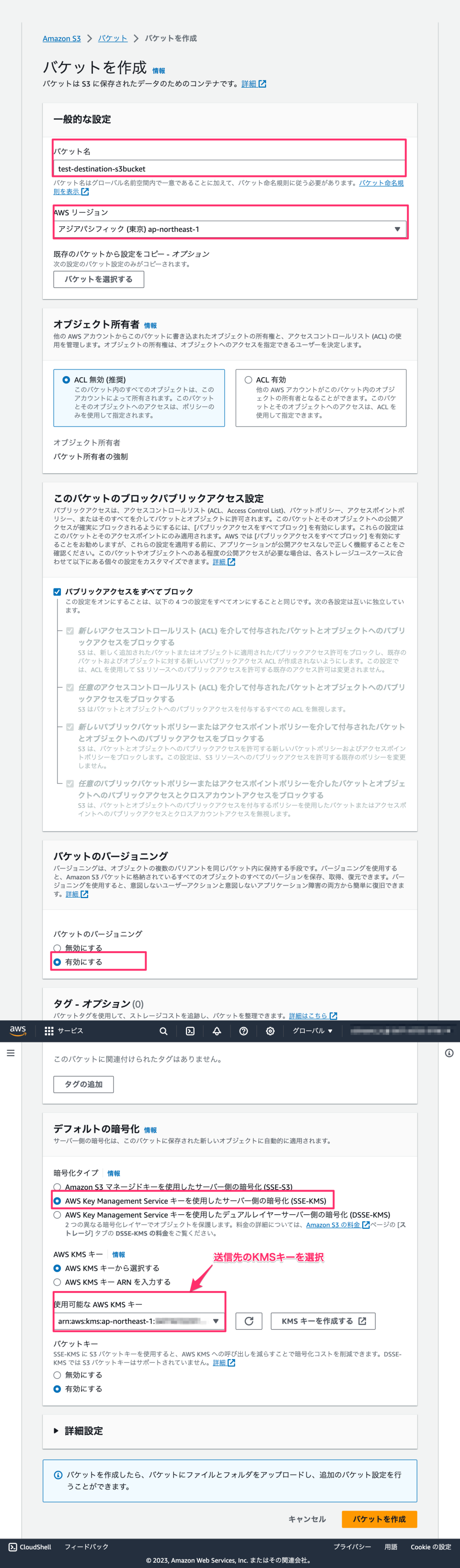This screenshot has width=460, height=1568.
Task: Open the グローバル region dropdown
Action: pos(313,1031)
